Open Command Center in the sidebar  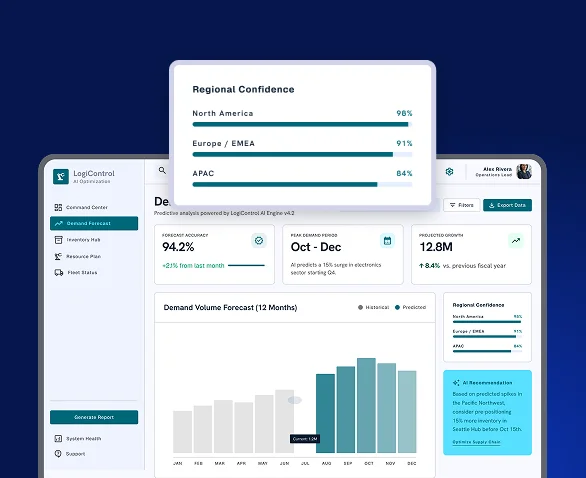click(94, 207)
